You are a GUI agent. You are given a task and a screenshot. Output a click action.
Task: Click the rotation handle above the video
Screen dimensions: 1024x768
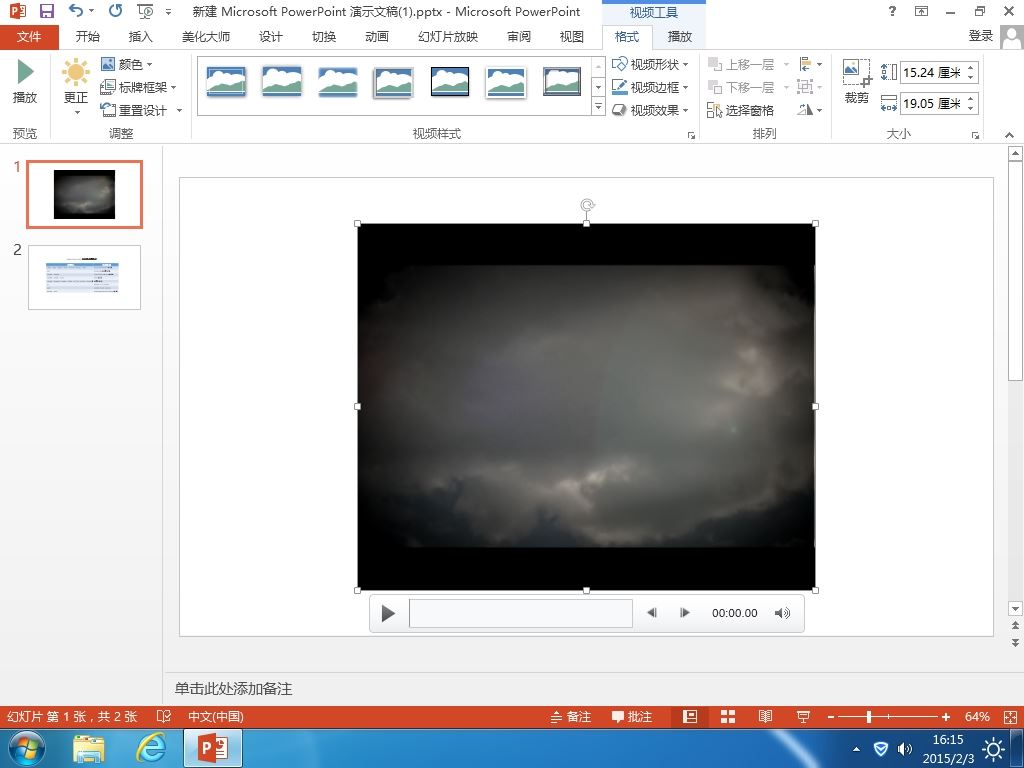pyautogui.click(x=587, y=206)
